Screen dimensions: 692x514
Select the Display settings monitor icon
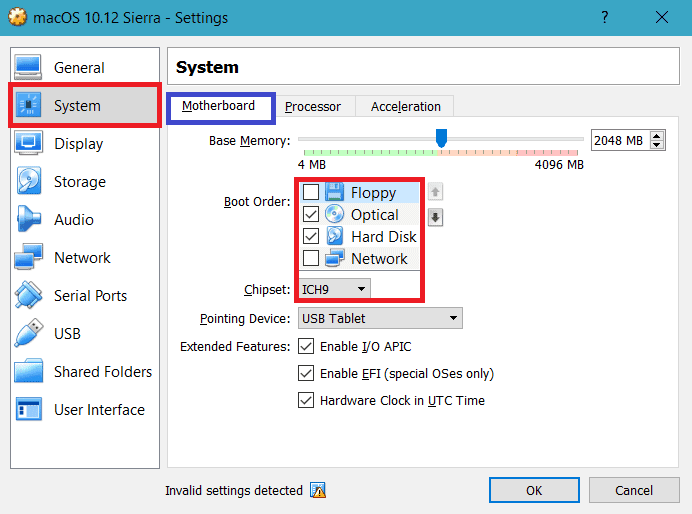coord(28,143)
